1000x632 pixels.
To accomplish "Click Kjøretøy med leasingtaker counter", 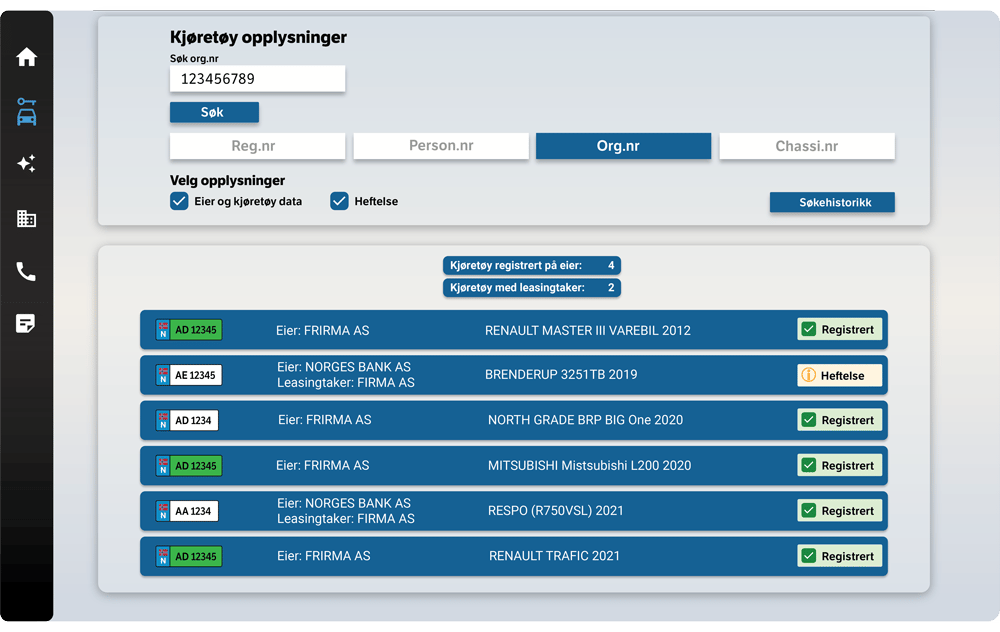I will pos(532,288).
